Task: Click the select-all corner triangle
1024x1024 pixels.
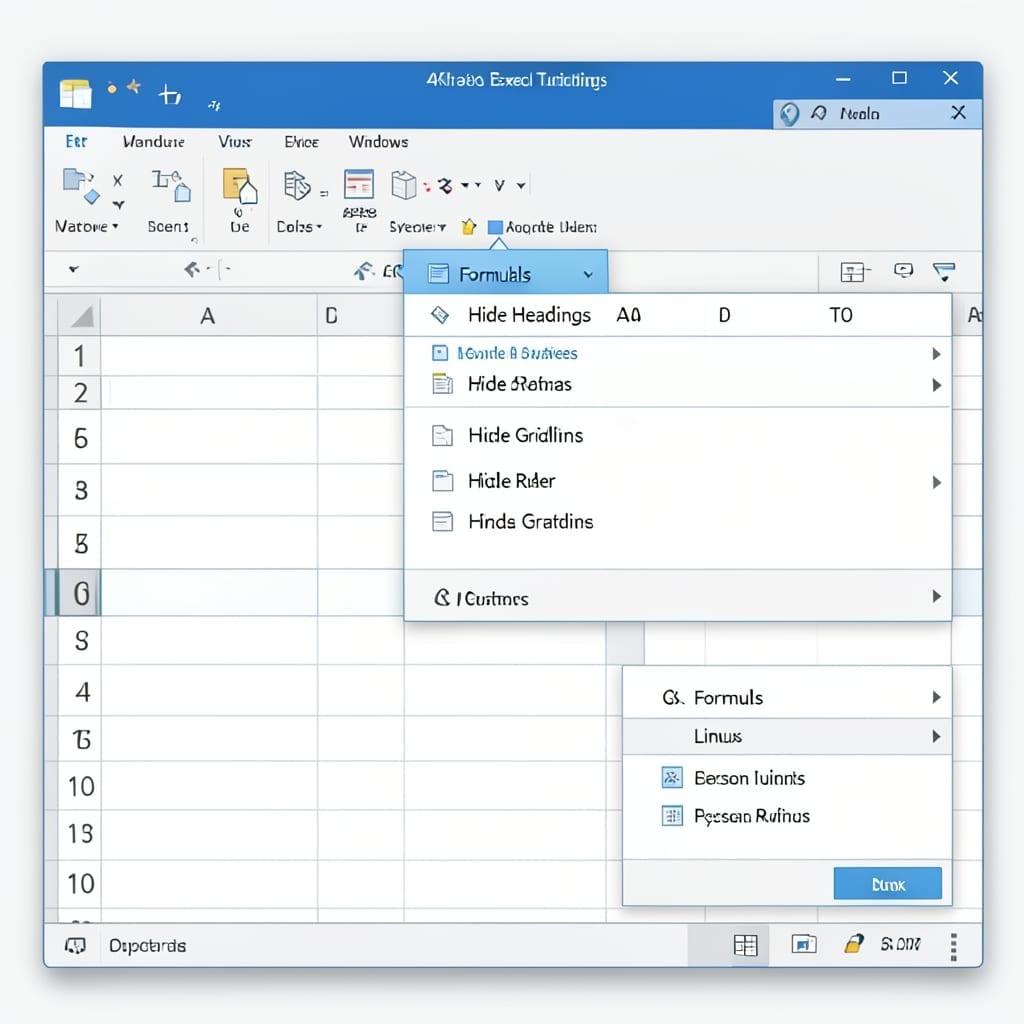Action: (x=82, y=317)
